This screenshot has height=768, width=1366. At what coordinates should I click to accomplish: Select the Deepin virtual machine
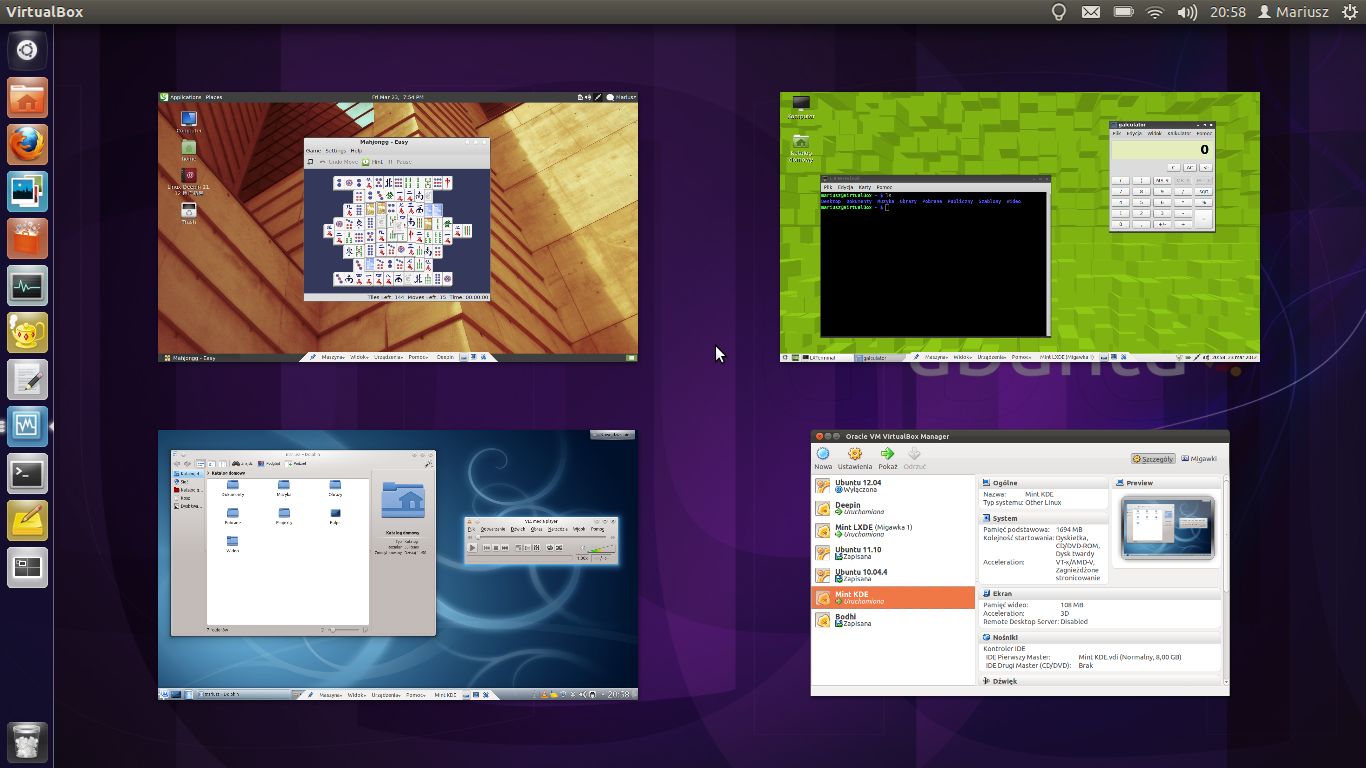point(893,508)
